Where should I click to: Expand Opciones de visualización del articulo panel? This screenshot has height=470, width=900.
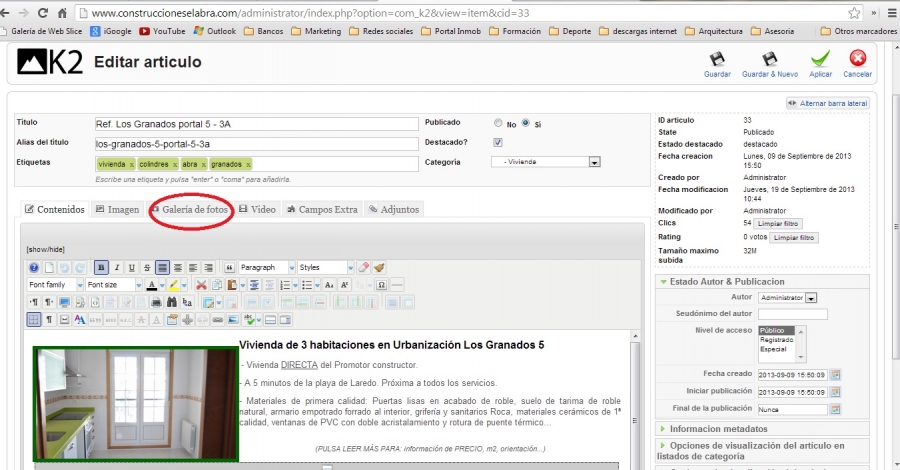(x=762, y=451)
